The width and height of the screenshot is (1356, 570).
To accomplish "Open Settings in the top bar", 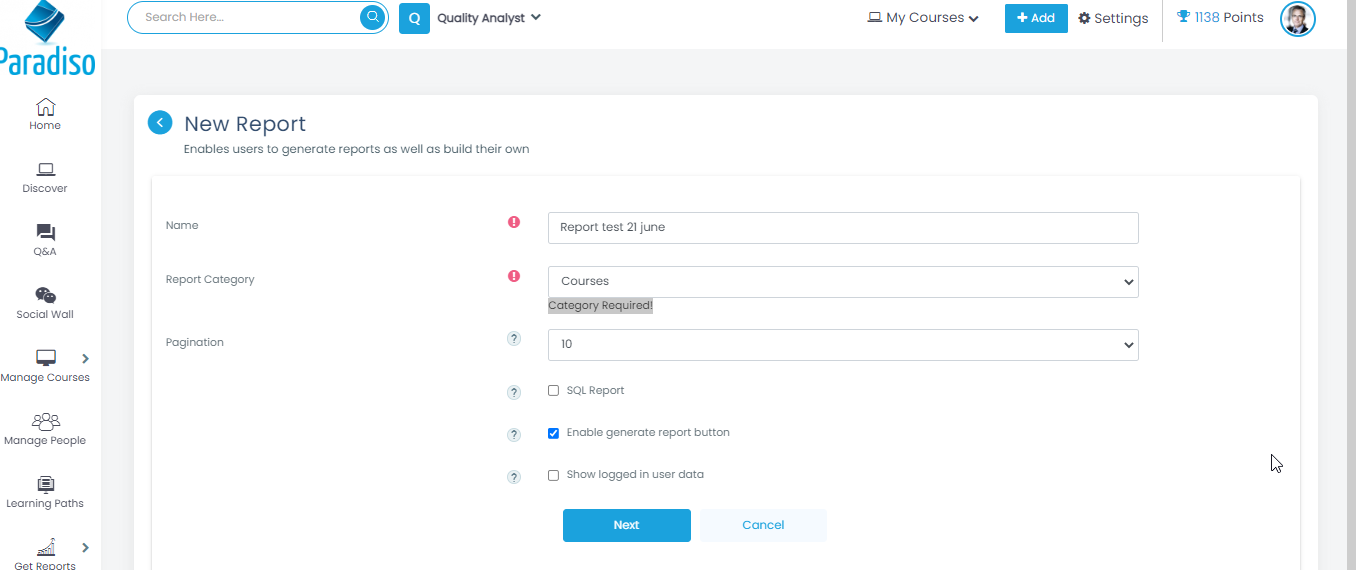I will tap(1113, 18).
